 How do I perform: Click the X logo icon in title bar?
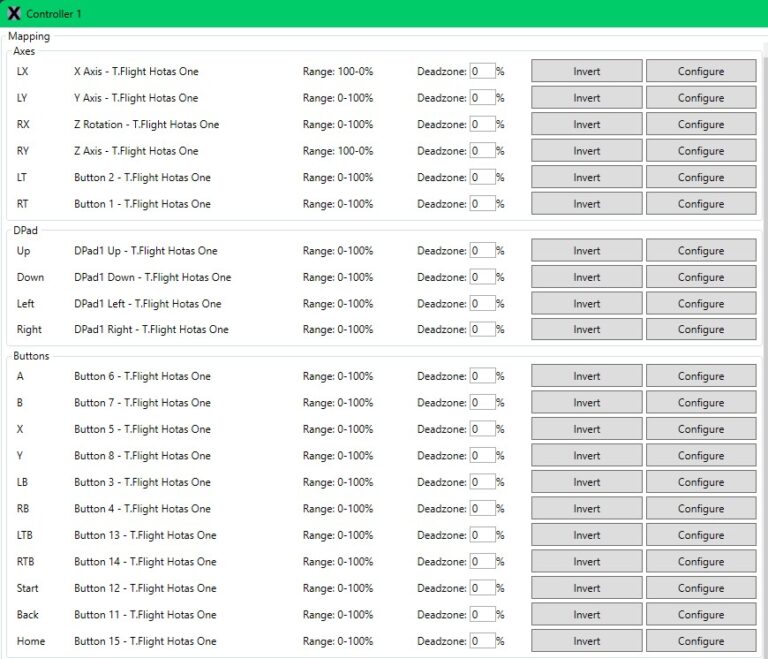[x=14, y=14]
